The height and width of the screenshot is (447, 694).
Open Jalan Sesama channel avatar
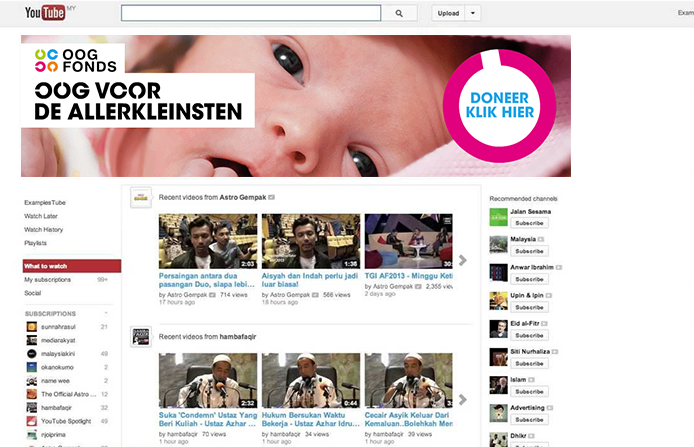click(x=498, y=217)
